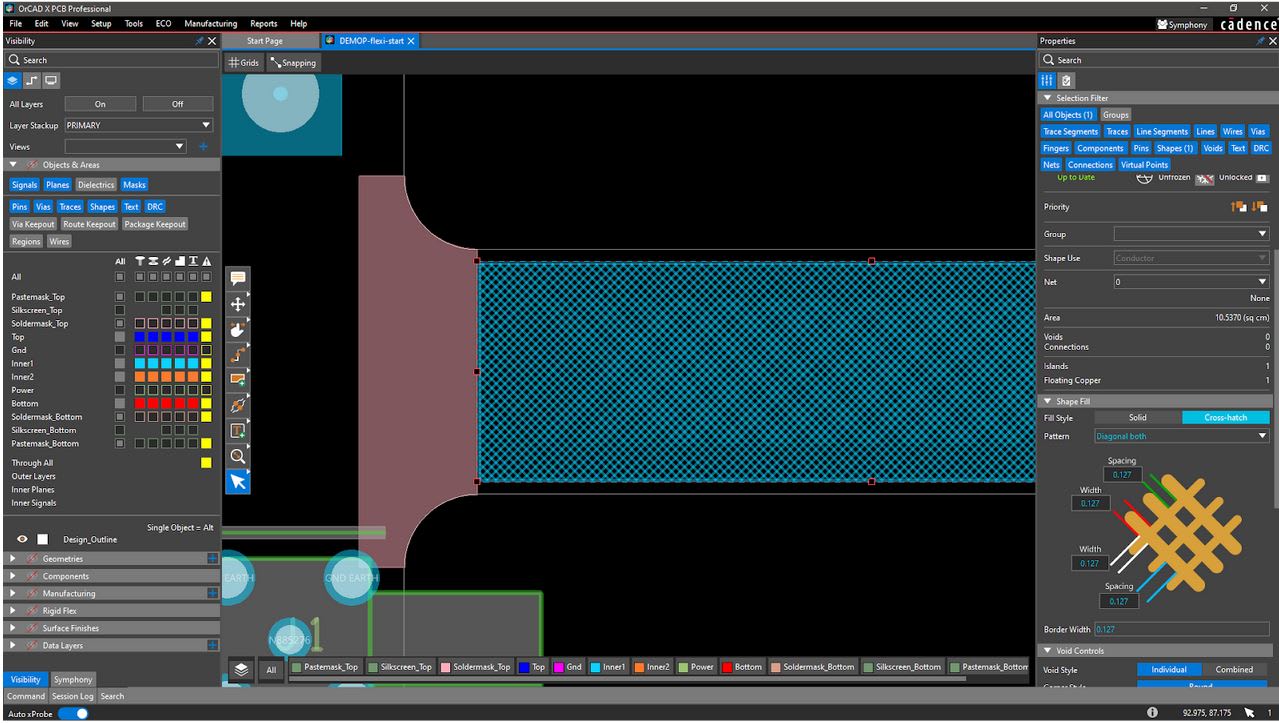Open the Manufacturing menu
Image resolution: width=1279 pixels, height=723 pixels.
pos(211,23)
